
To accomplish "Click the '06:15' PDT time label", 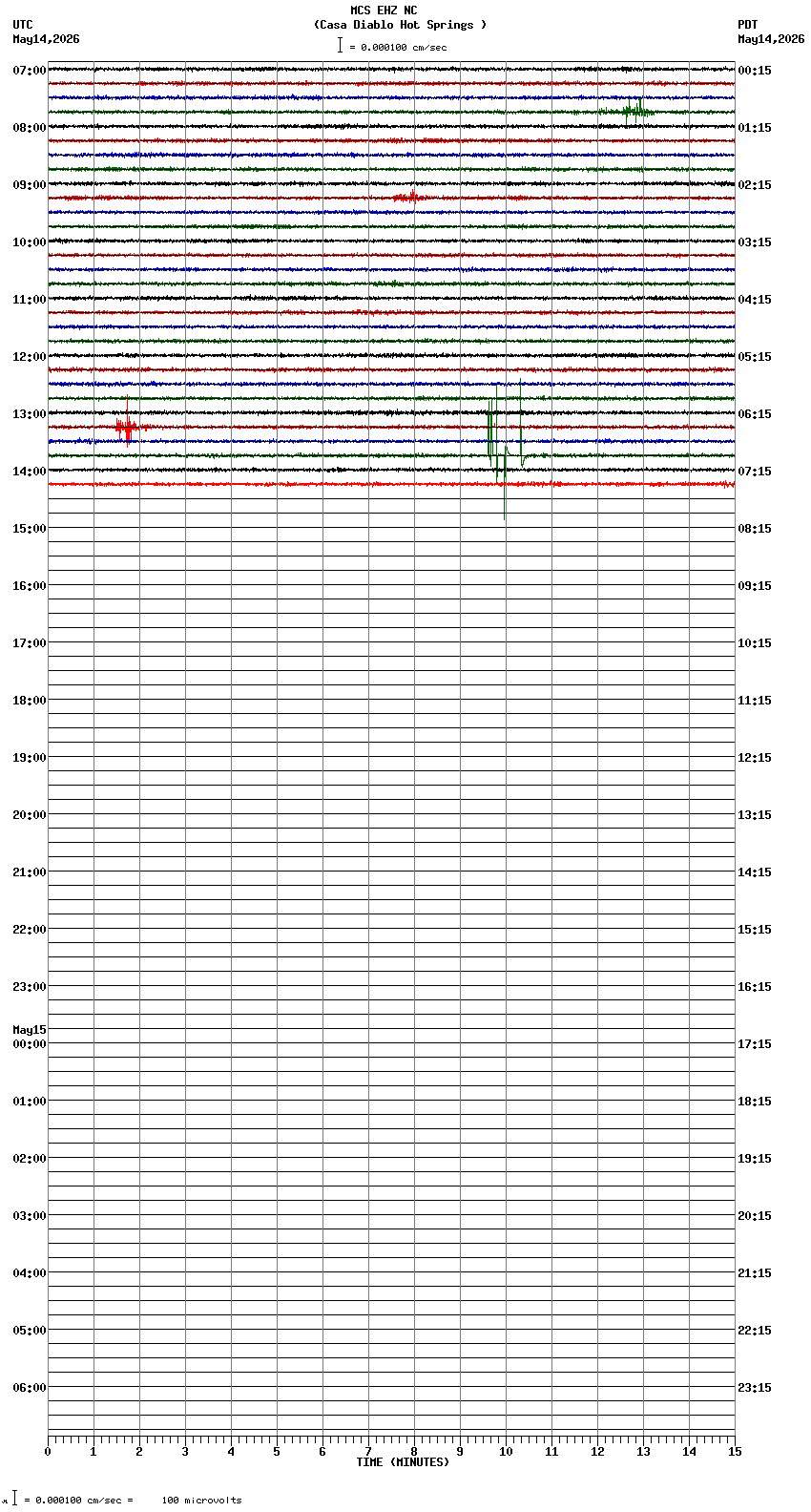I will (755, 414).
